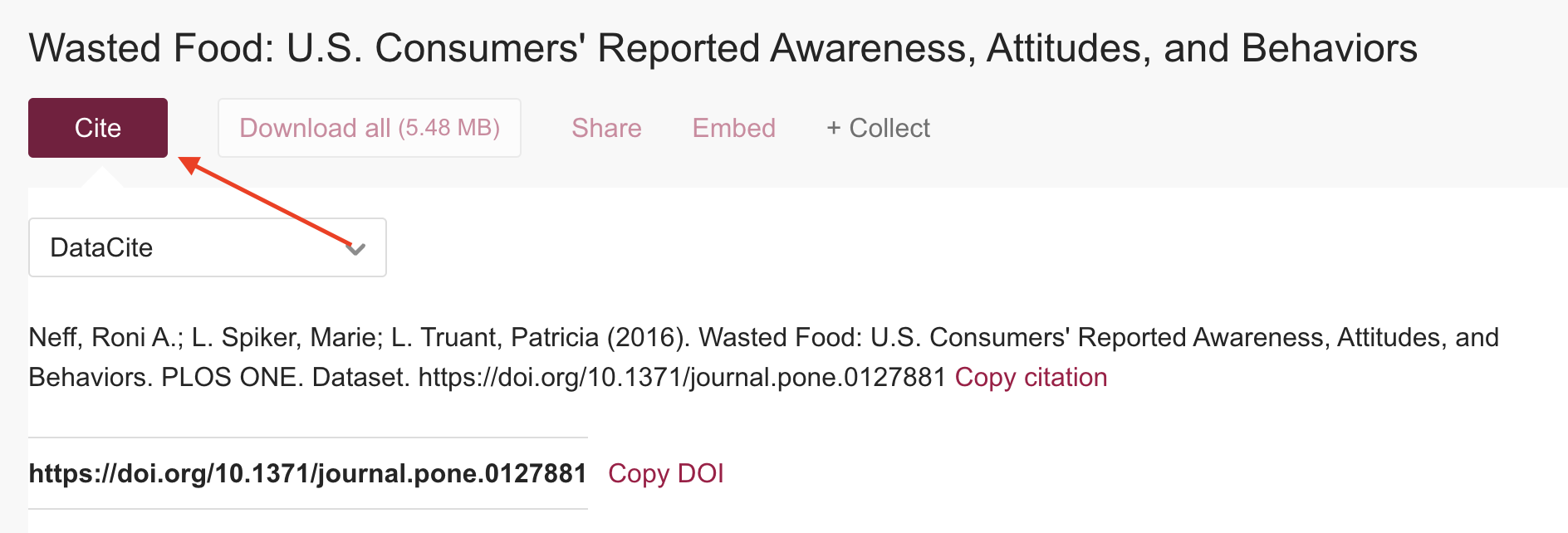Click the bold DOI URL above the divider
1568x533 pixels.
point(307,473)
